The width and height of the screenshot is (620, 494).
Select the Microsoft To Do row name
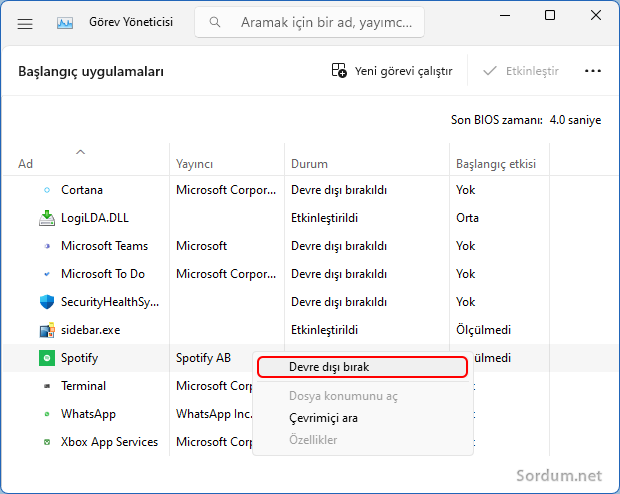point(103,274)
